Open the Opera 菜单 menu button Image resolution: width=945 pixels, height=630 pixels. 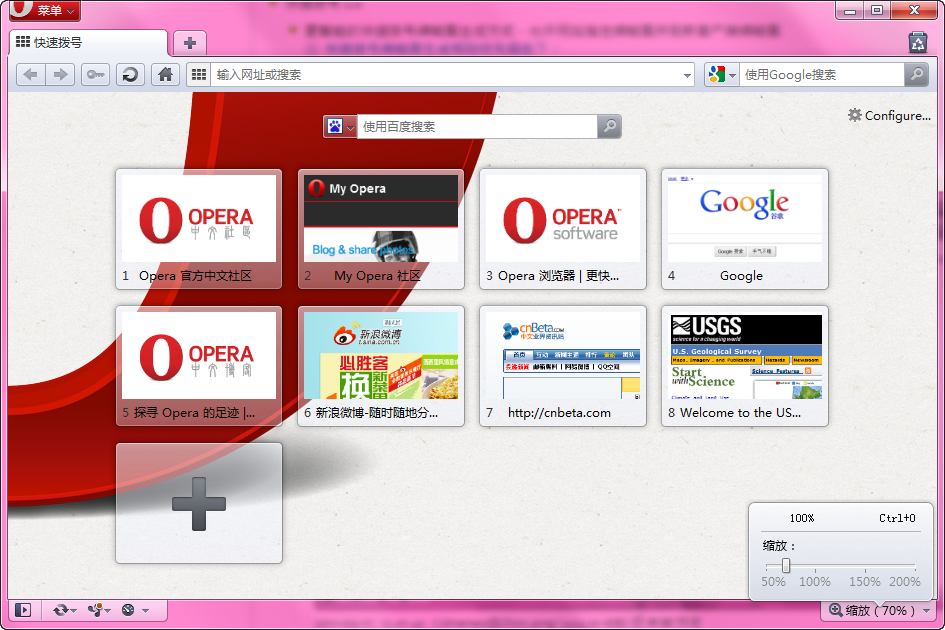(x=45, y=10)
